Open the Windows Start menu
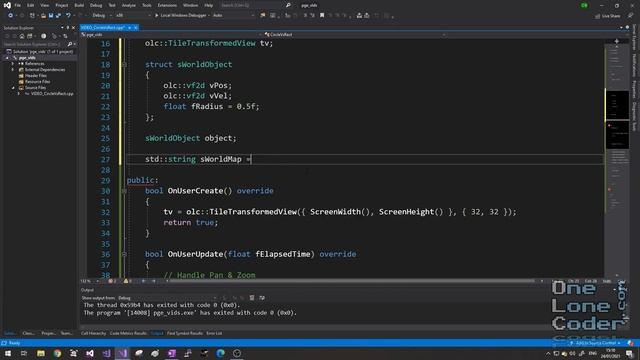Image resolution: width=640 pixels, height=360 pixels. 8,353
